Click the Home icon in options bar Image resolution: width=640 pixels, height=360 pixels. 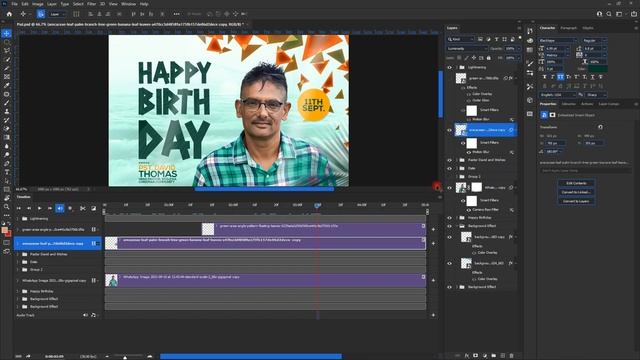tap(9, 14)
